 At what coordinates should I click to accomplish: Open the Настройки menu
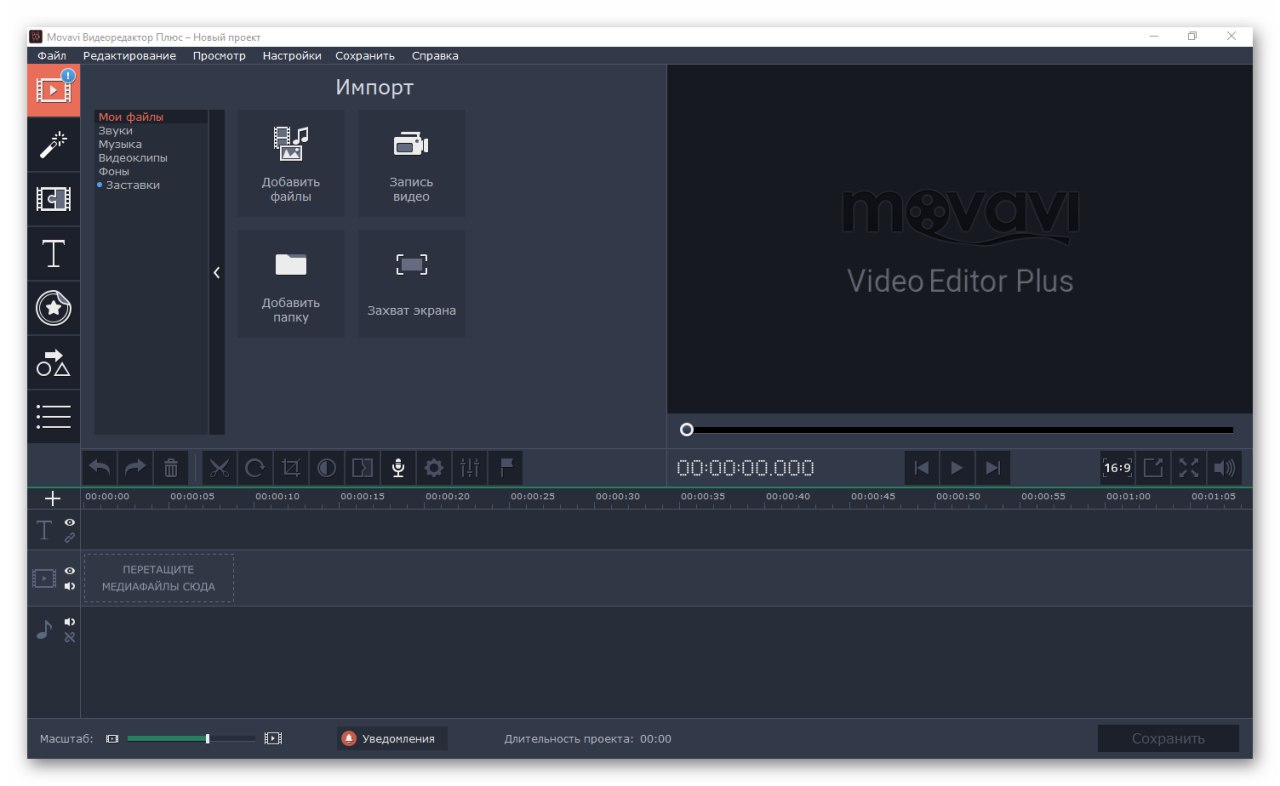(x=292, y=56)
